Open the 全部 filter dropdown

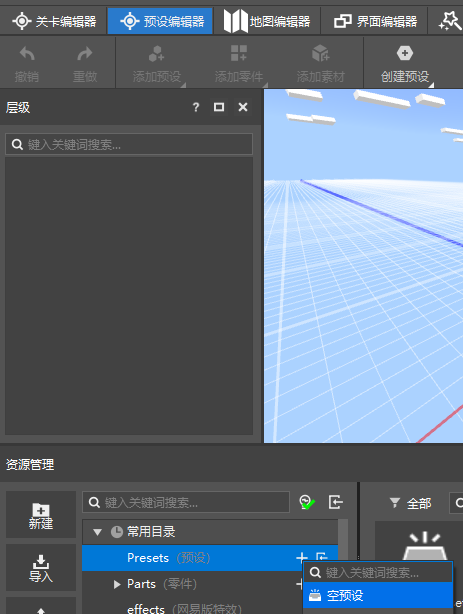coord(410,503)
